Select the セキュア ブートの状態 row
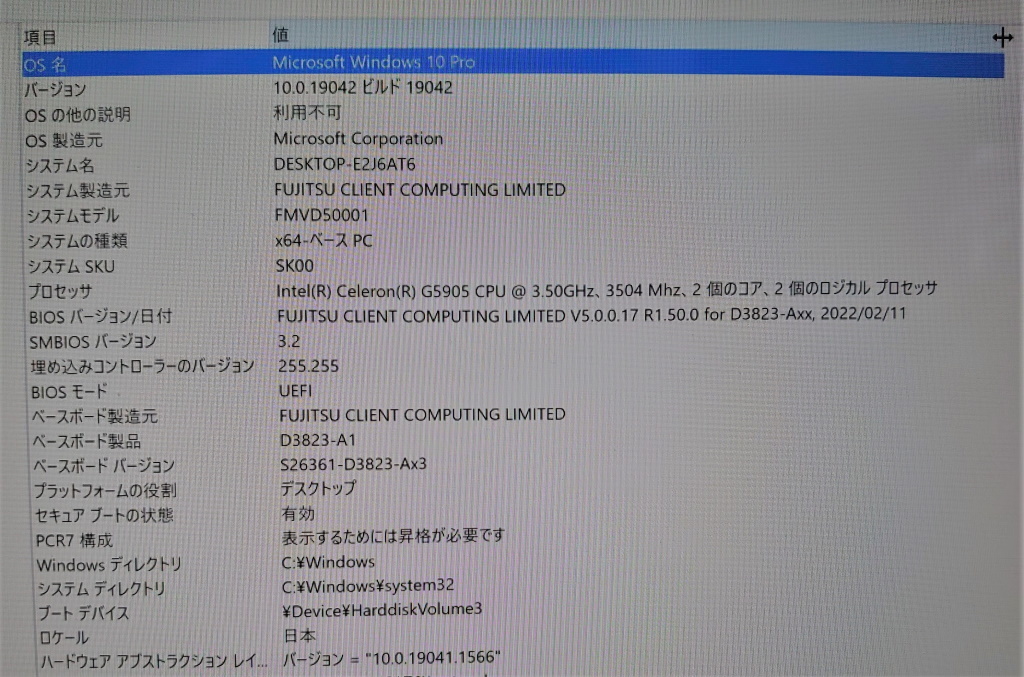The image size is (1024, 677). pyautogui.click(x=104, y=516)
